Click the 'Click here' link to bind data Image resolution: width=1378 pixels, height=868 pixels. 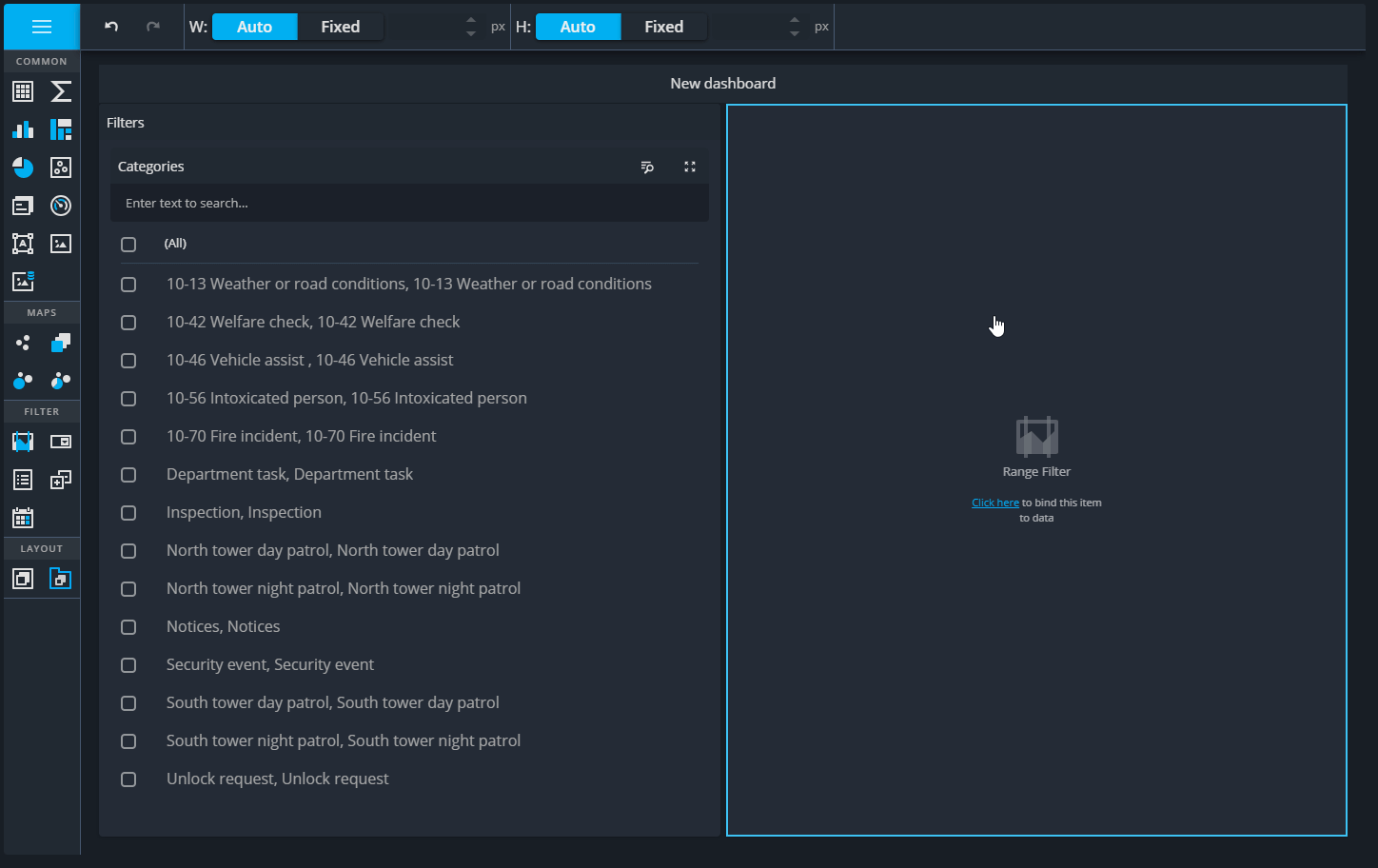[995, 503]
